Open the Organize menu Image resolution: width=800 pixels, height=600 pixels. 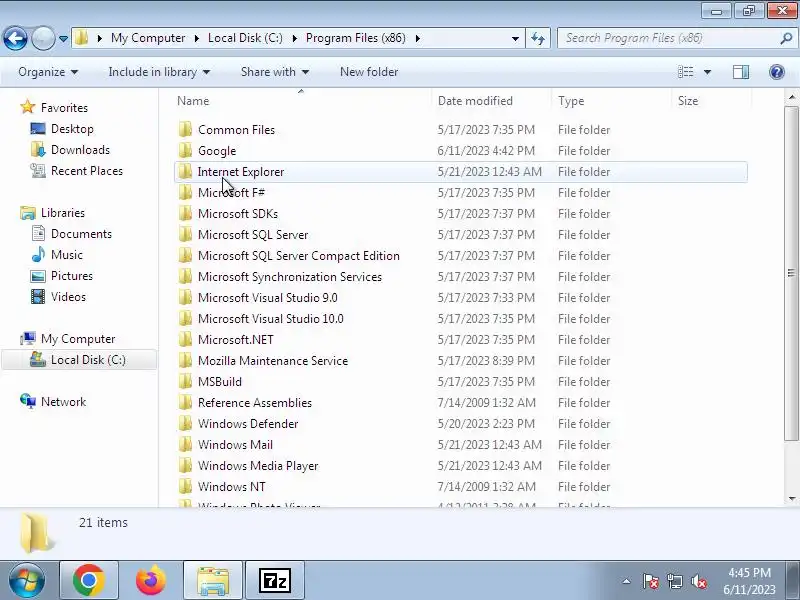coord(48,72)
